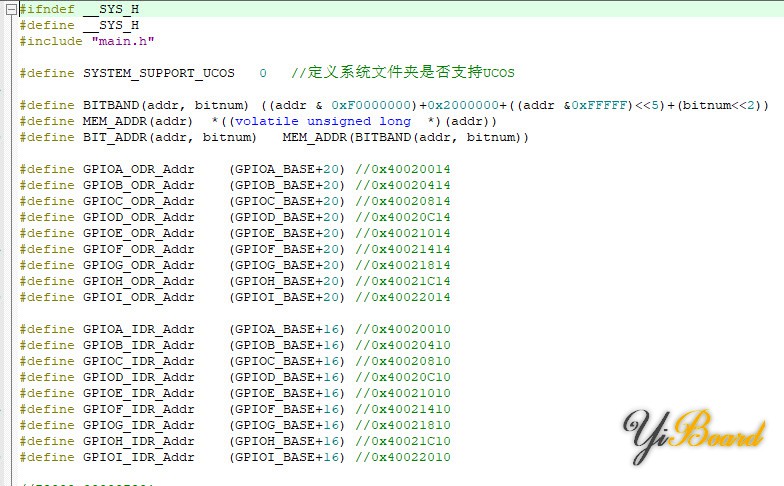
Task: Click the GPIOA_ODR_Addr identifier
Action: [138, 169]
